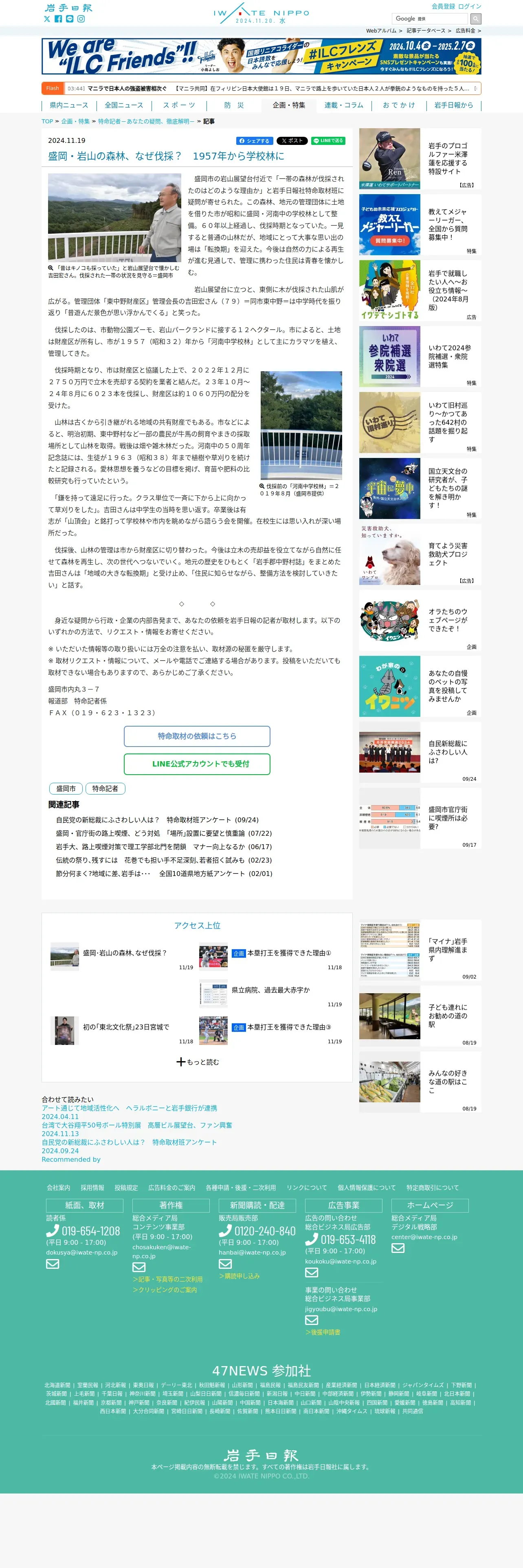Viewport: 523px width, 1568px height.
Task: Open sidebar thumbnail for 岩手のプロゴルファー米澤蓮
Action: click(390, 158)
